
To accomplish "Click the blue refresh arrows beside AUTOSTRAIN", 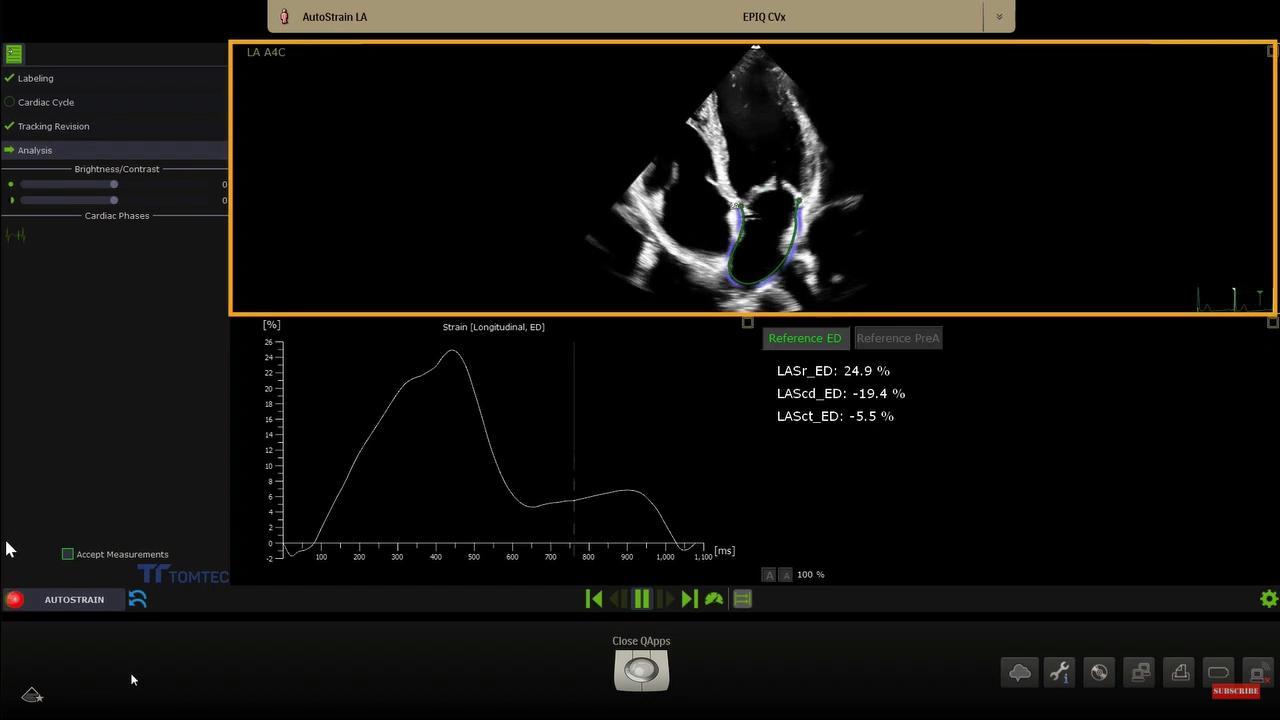I will pyautogui.click(x=138, y=599).
